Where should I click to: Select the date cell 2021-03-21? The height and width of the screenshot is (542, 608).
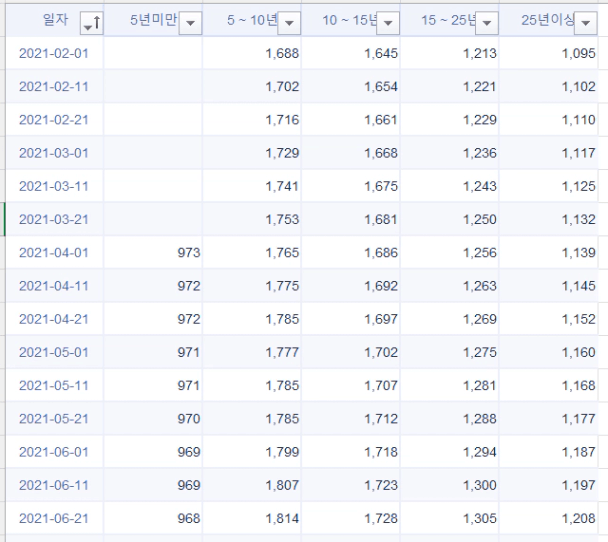(x=54, y=219)
